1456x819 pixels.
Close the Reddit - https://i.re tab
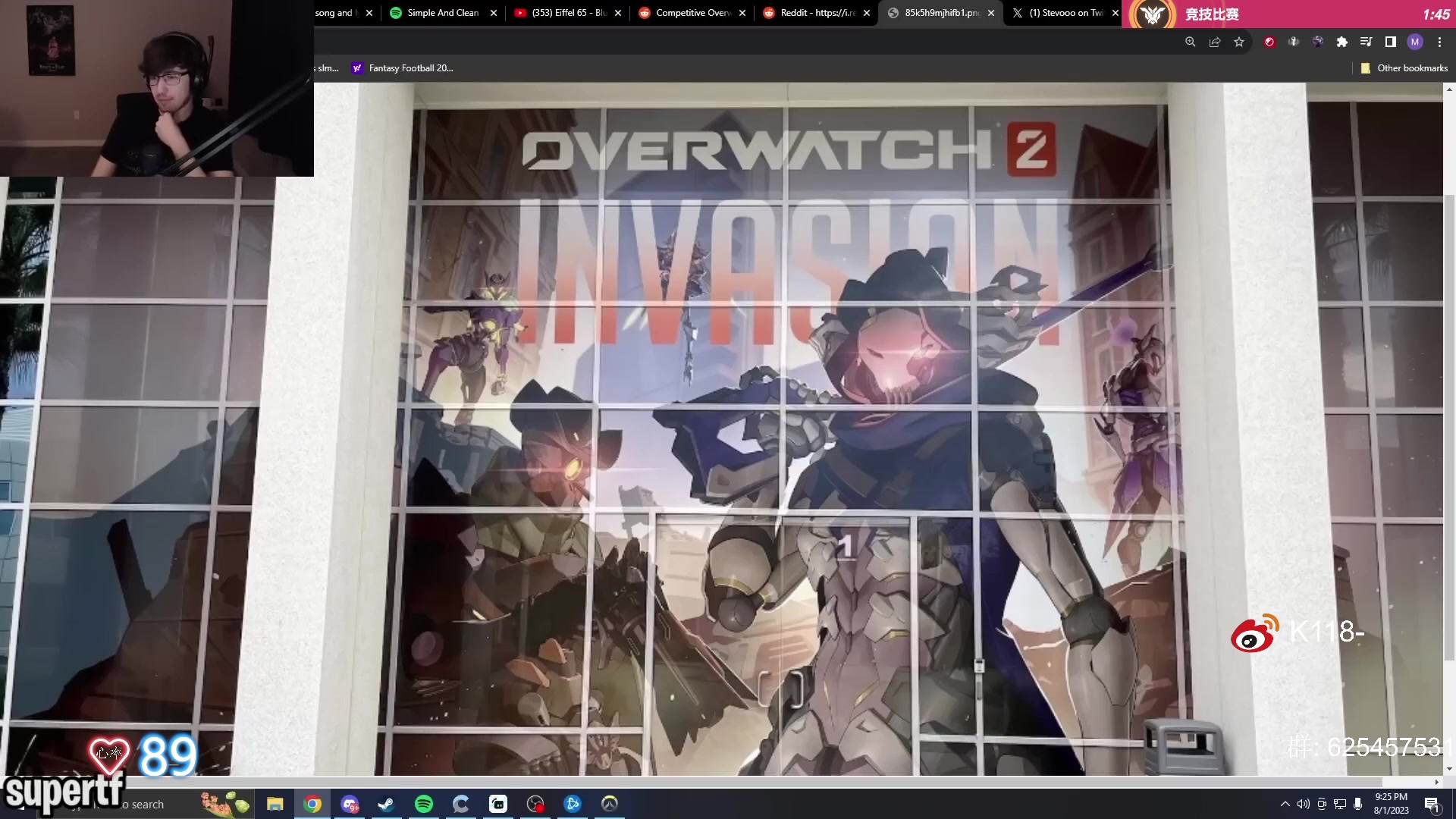point(867,13)
